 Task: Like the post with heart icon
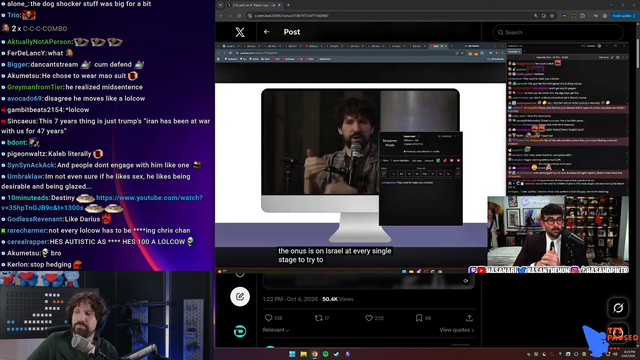click(x=369, y=318)
